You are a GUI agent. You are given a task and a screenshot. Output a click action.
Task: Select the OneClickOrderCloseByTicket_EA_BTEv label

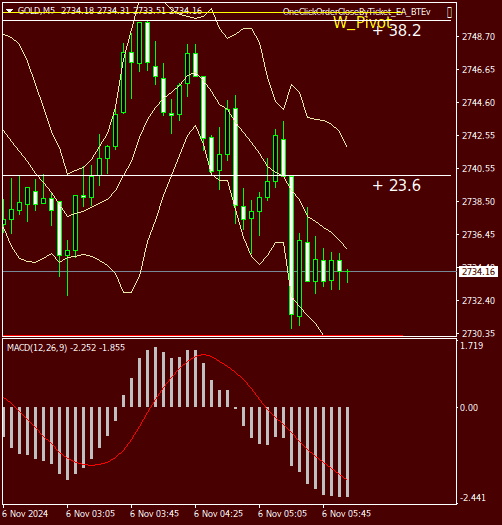pos(357,12)
